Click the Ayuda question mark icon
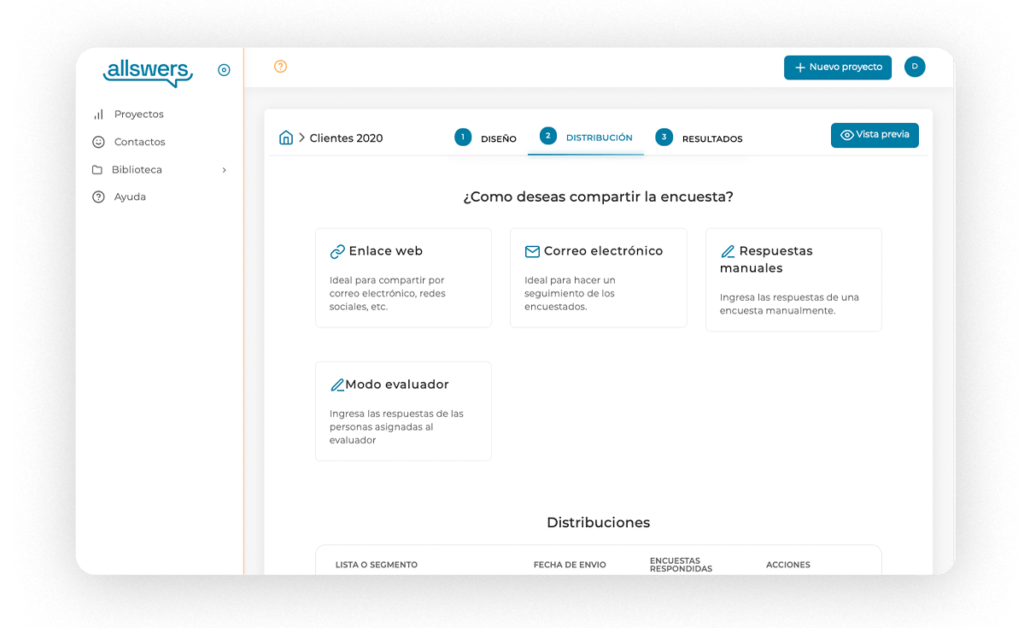This screenshot has height=628, width=1024. point(98,197)
